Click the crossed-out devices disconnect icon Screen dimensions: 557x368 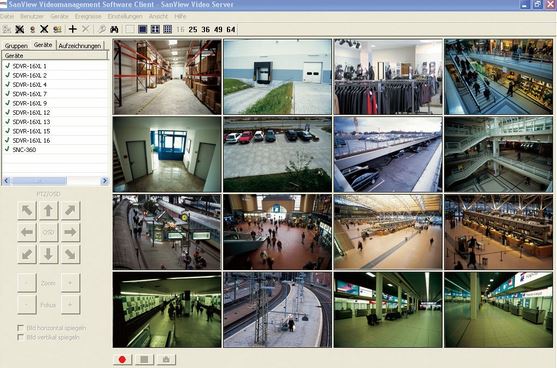pyautogui.click(x=20, y=29)
